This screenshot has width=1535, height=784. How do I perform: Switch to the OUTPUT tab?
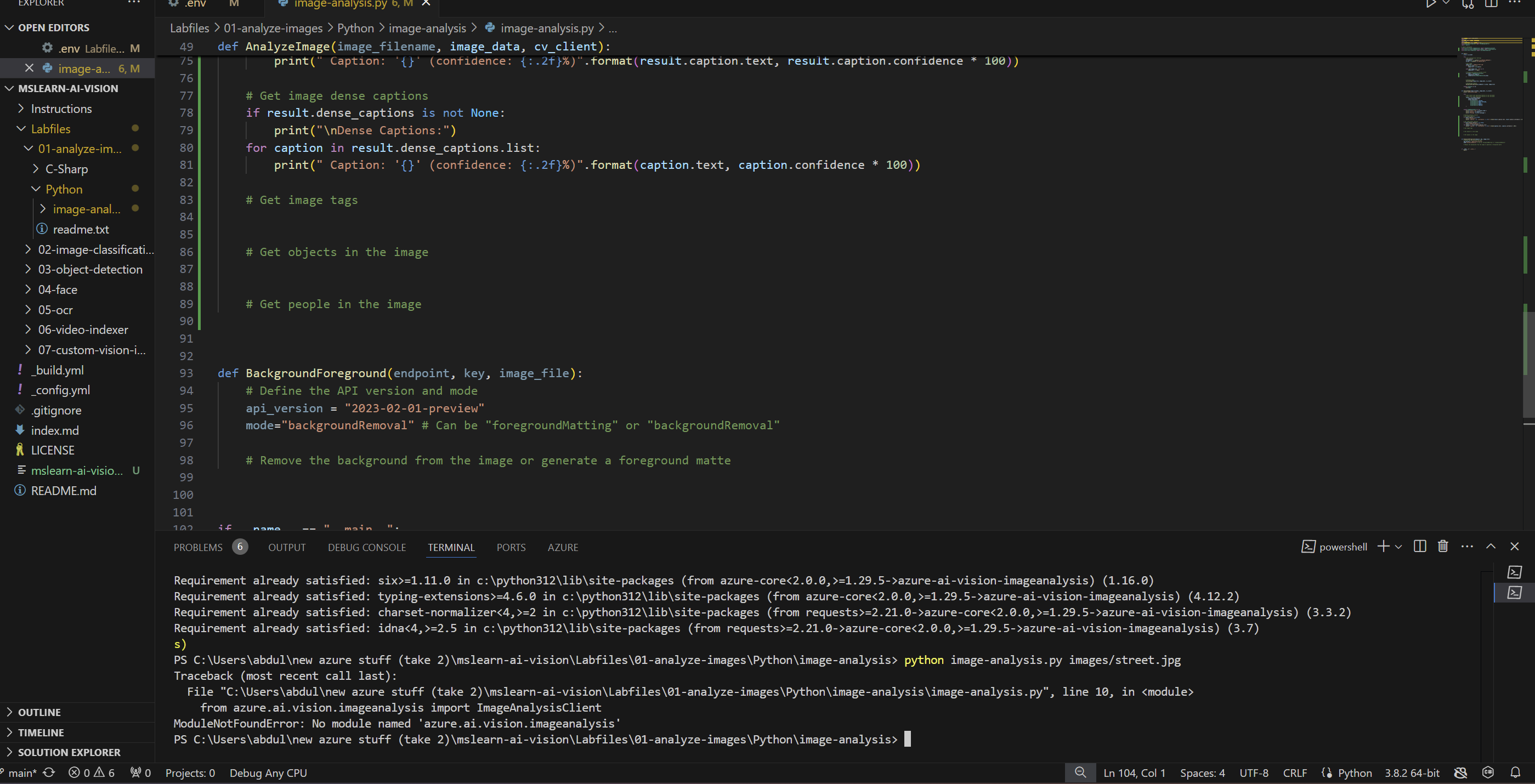pyautogui.click(x=287, y=547)
